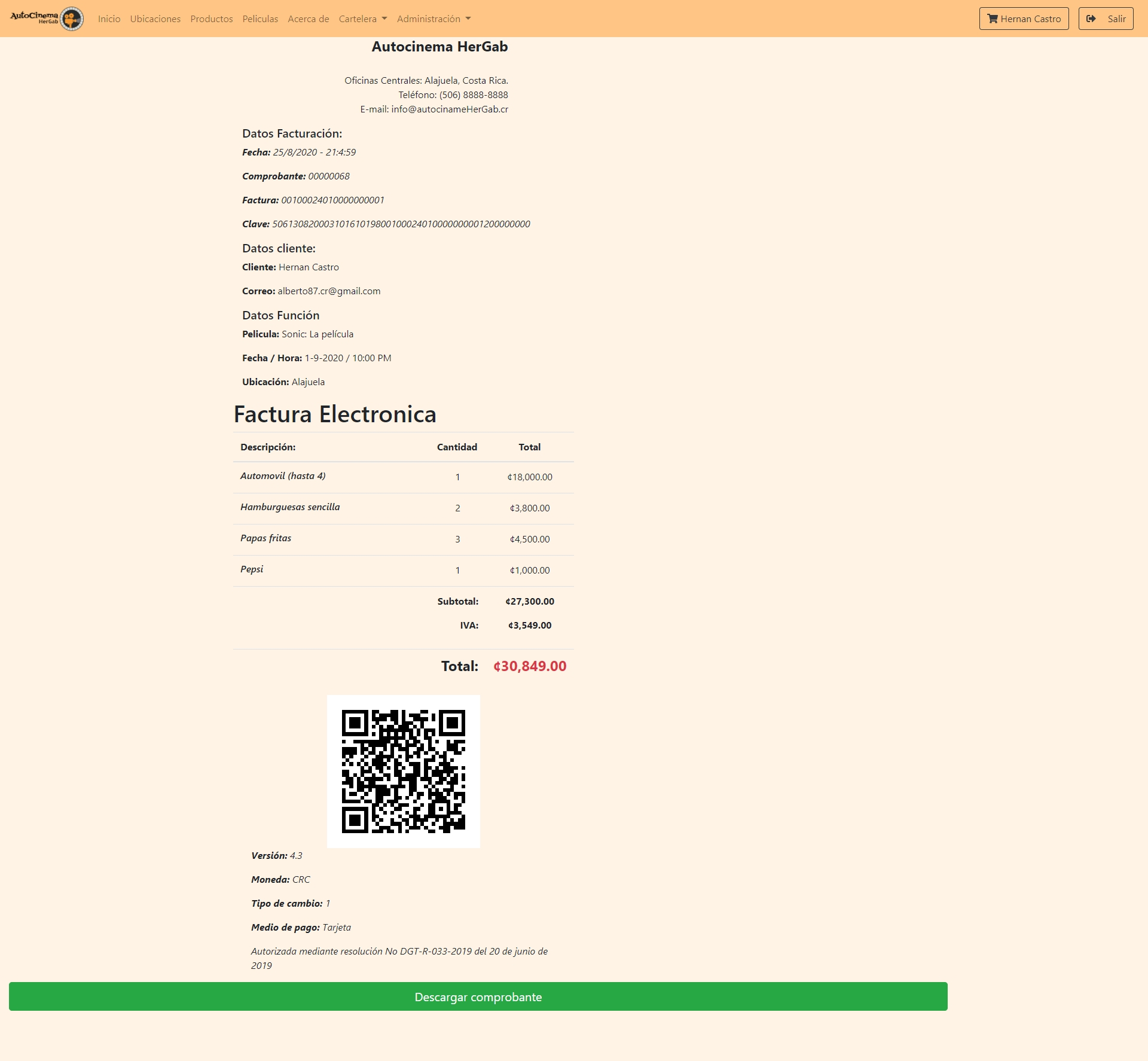Click the Factura Electronica heading

(335, 414)
